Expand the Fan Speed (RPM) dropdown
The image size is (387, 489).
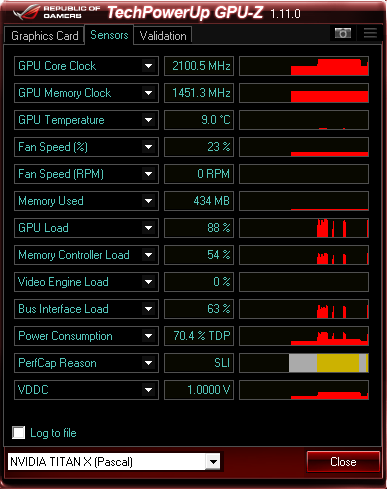point(148,174)
